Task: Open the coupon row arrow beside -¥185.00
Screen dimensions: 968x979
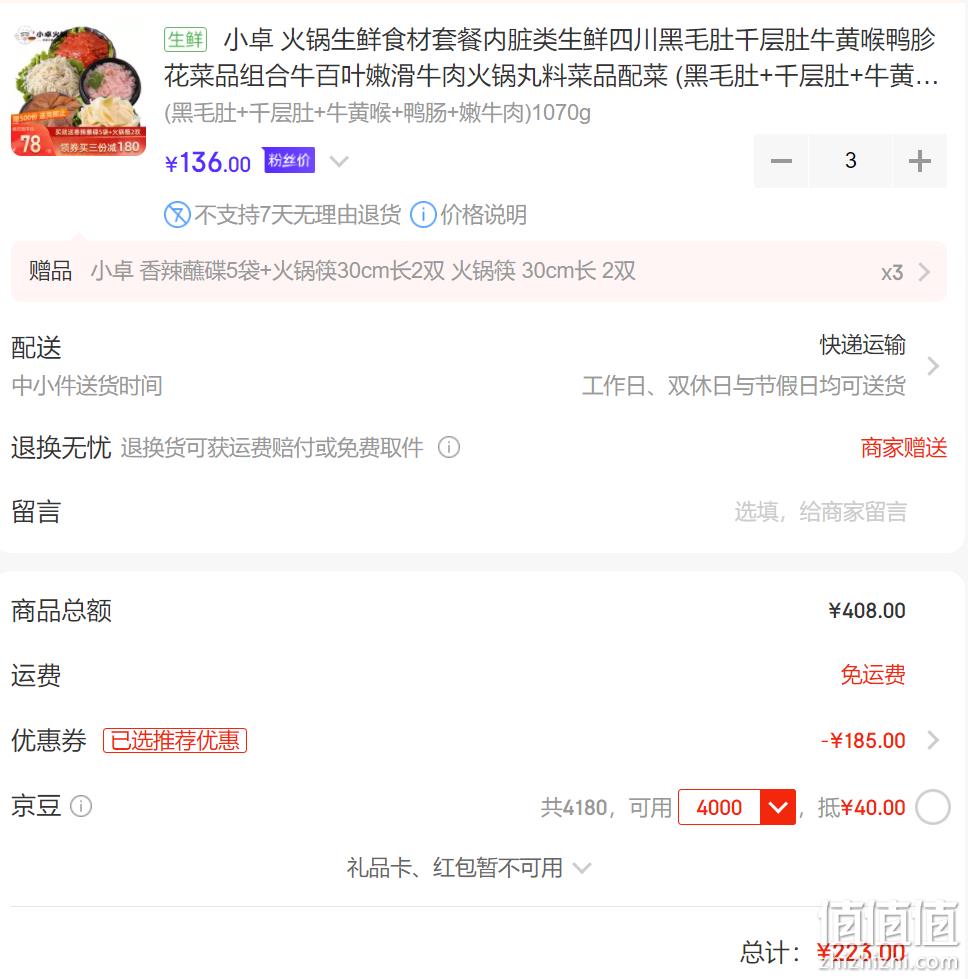Action: click(933, 740)
